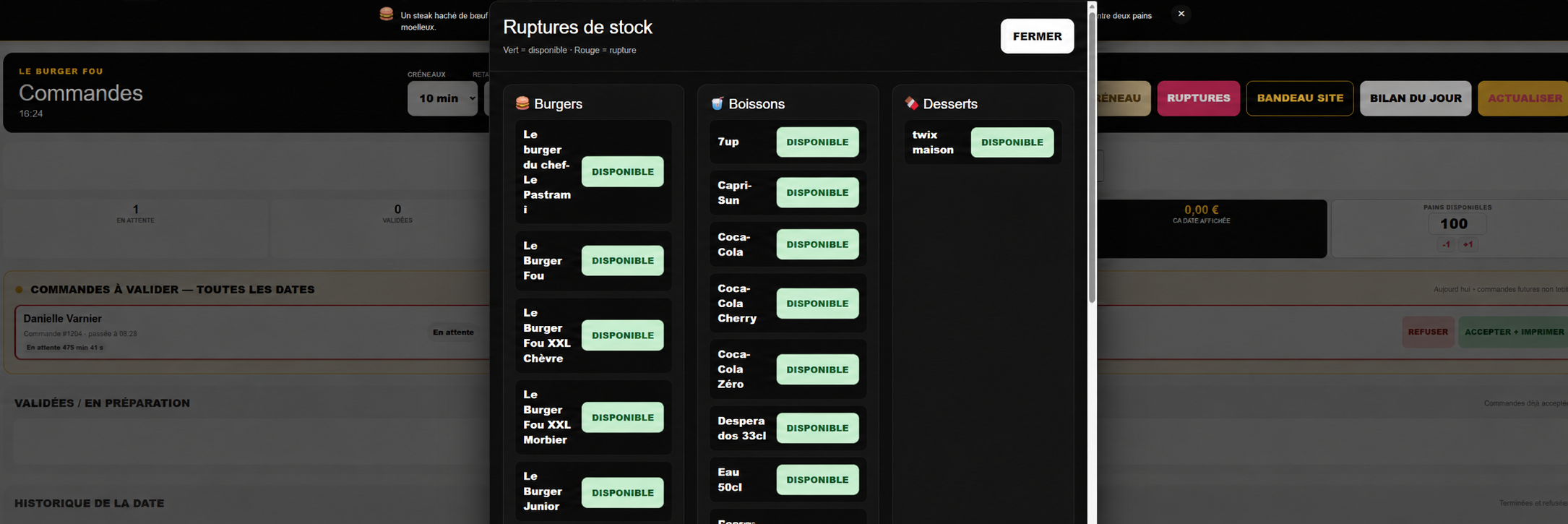Click the LE BURGER FOU brand label
This screenshot has width=1568, height=524.
pos(61,71)
